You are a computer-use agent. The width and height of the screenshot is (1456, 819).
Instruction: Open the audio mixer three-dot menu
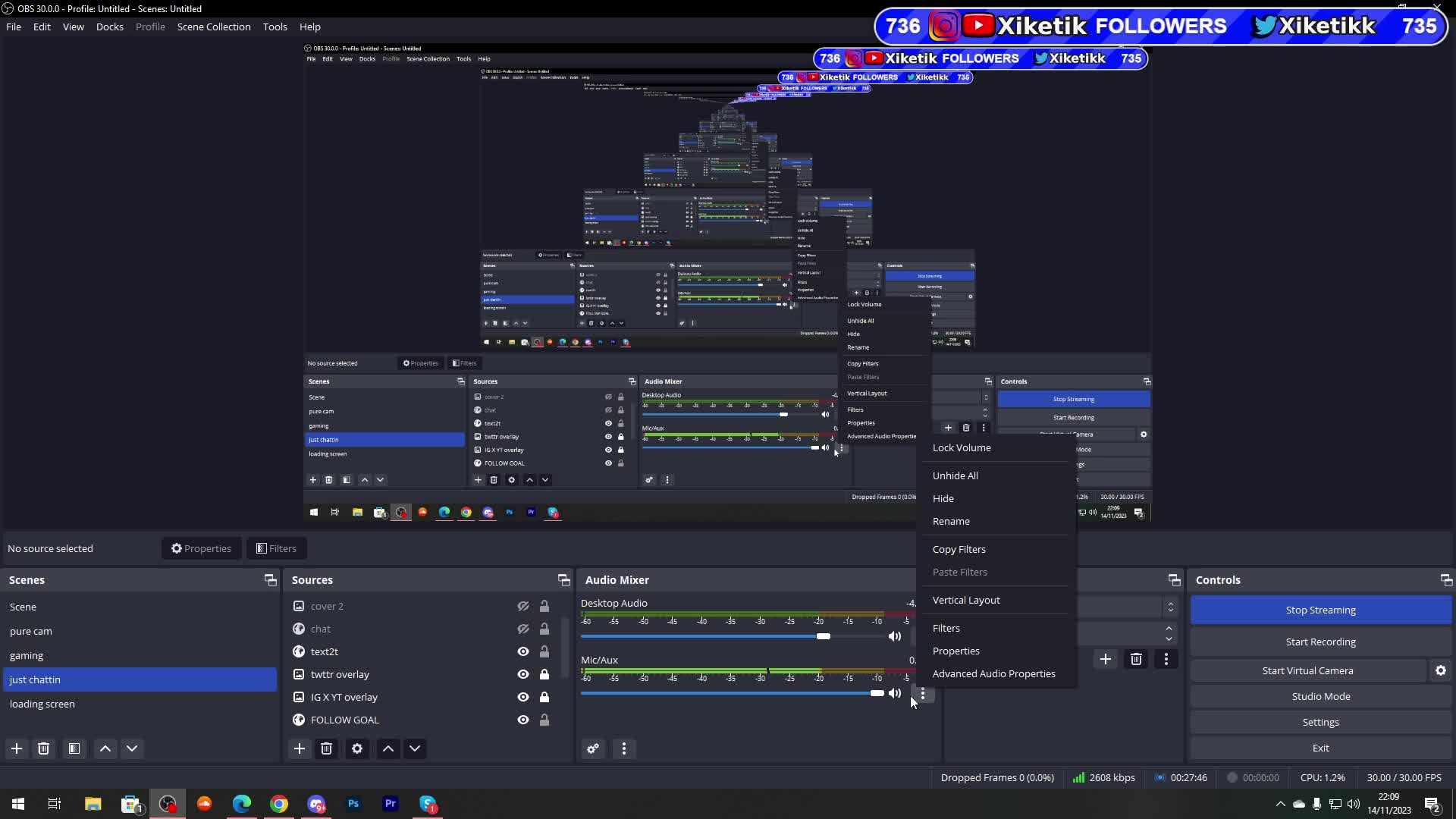click(624, 748)
